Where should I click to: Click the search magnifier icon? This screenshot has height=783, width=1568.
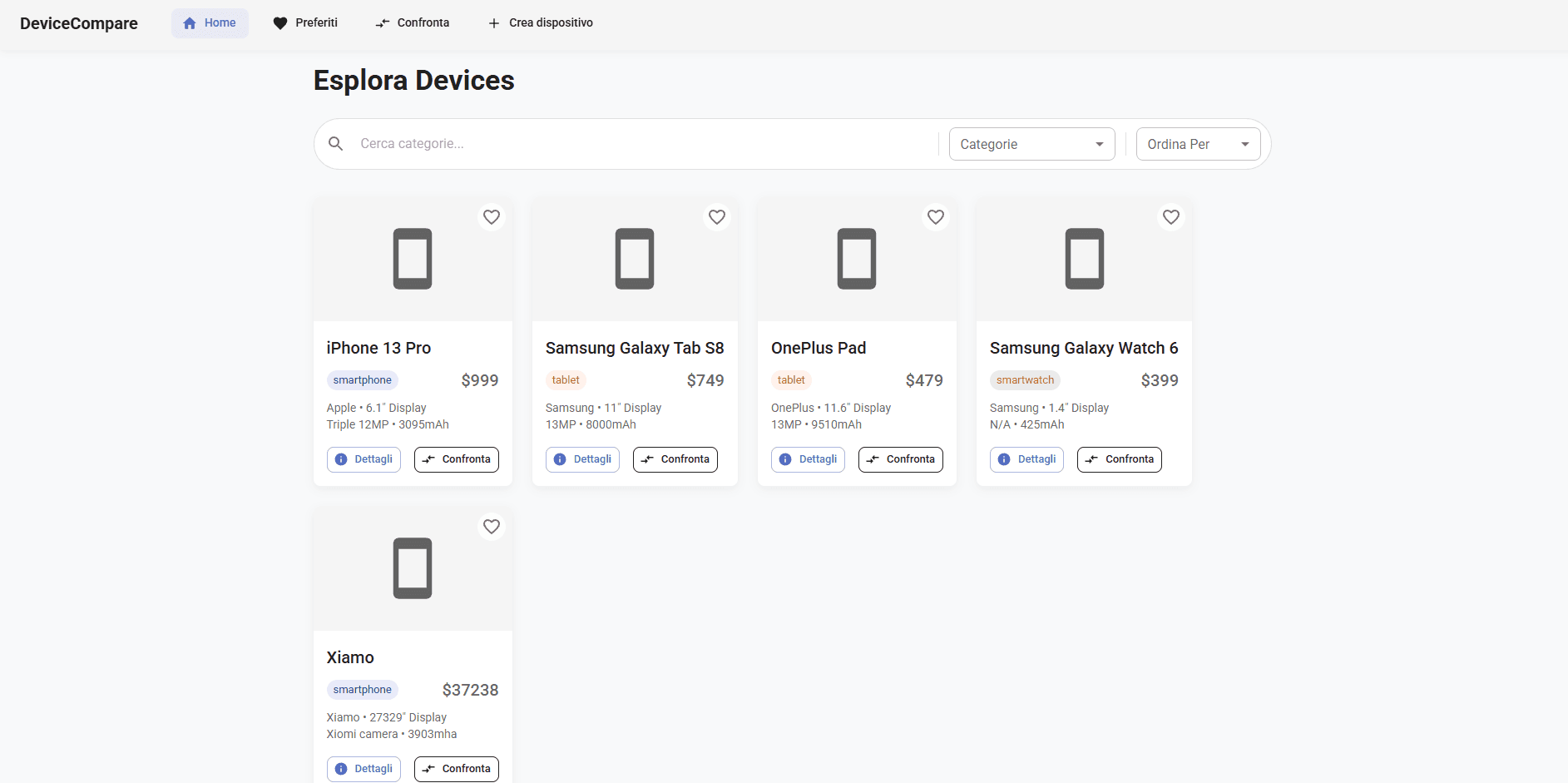(x=336, y=144)
